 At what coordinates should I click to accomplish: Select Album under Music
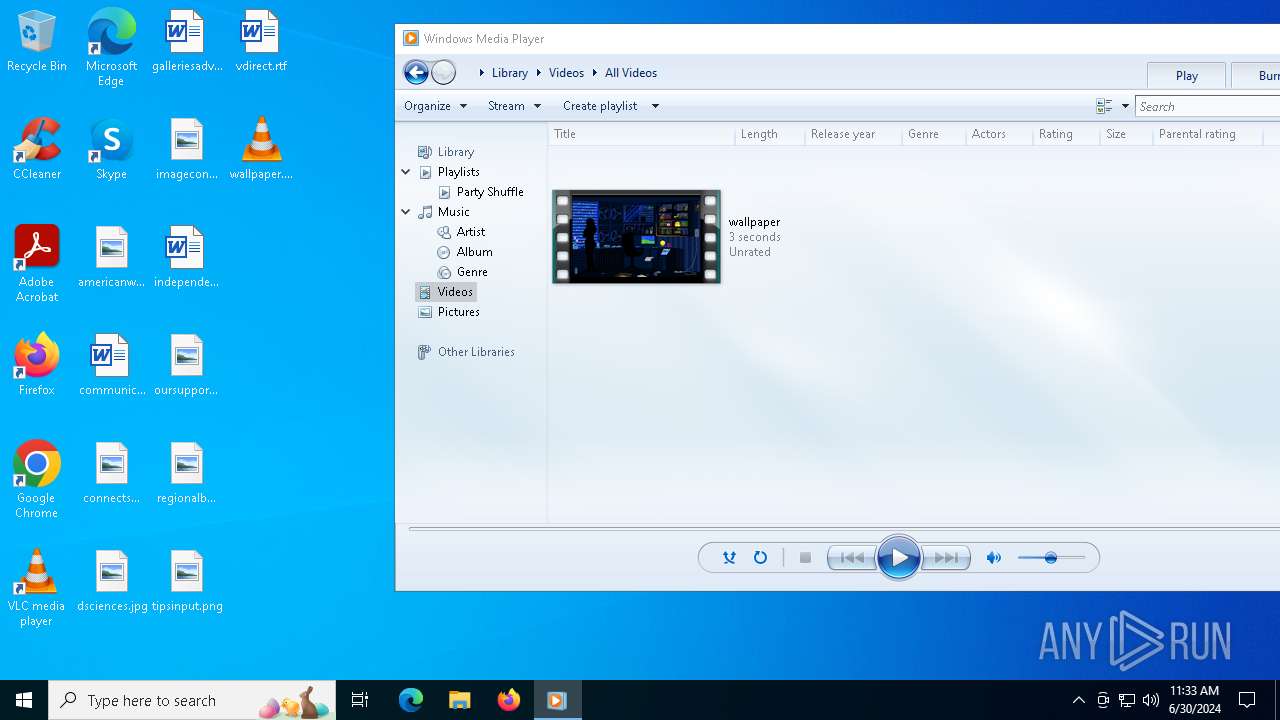[474, 252]
